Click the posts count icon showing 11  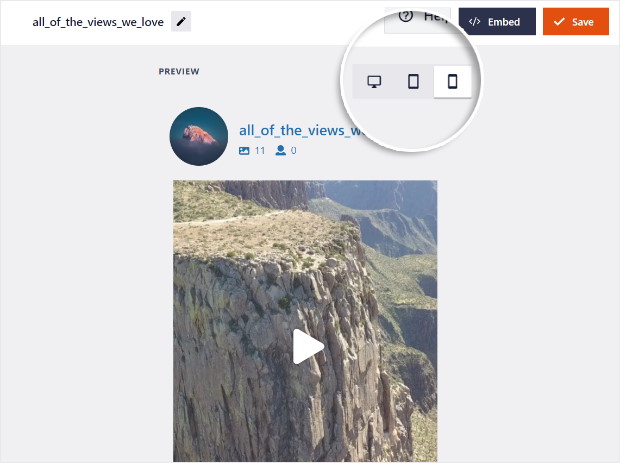tap(244, 151)
